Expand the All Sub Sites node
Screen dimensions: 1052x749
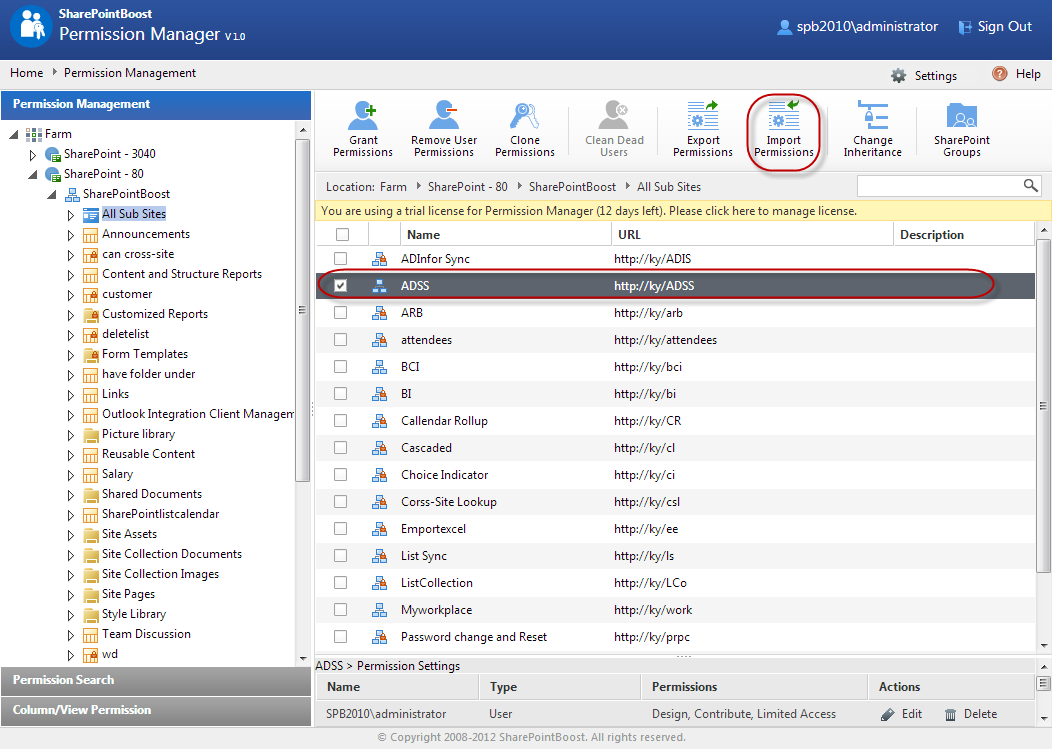point(70,215)
